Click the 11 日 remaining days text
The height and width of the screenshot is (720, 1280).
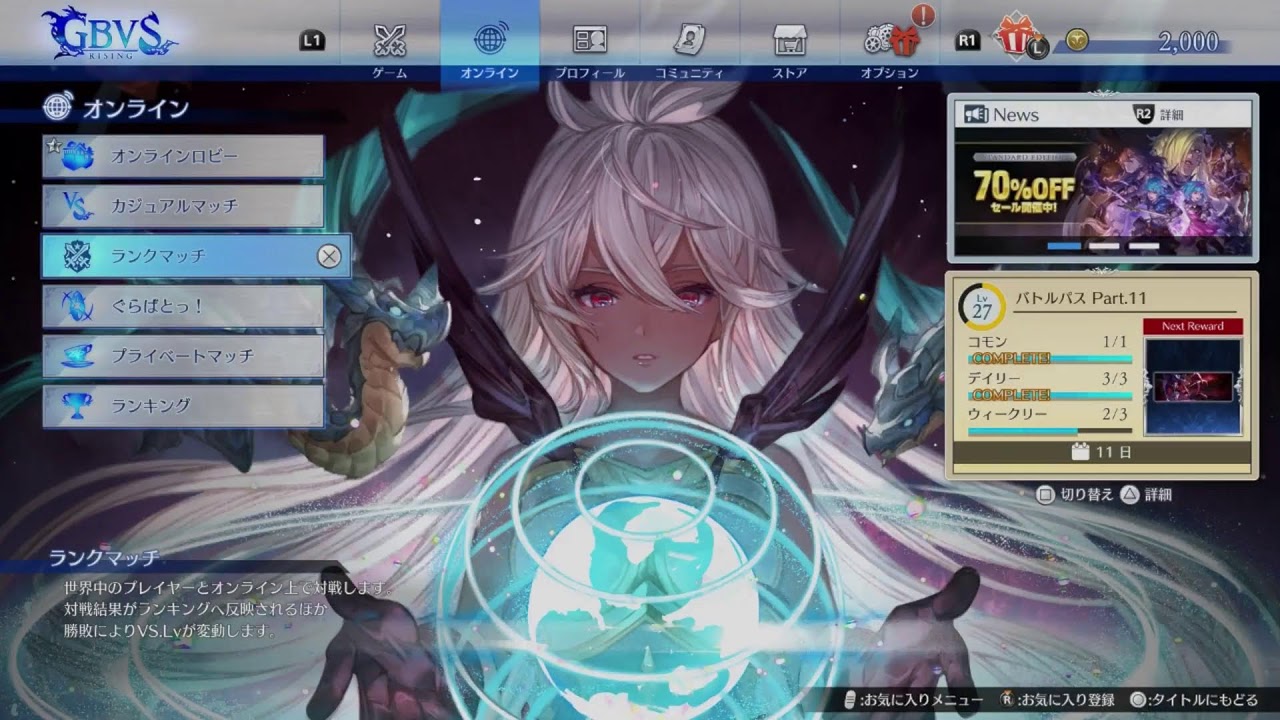point(1113,452)
